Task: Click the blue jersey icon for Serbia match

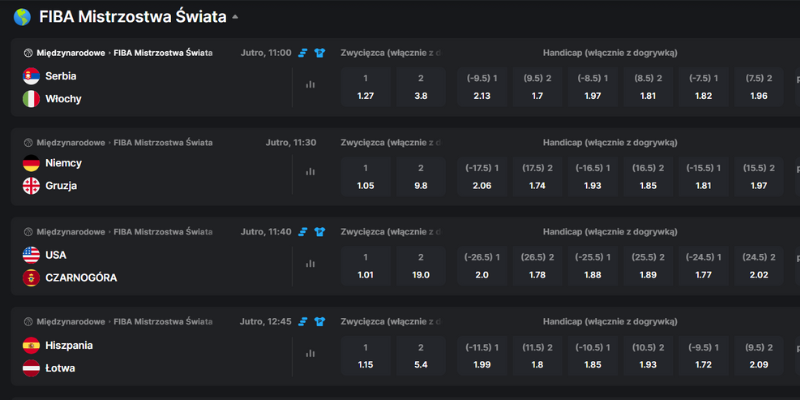Action: (320, 52)
